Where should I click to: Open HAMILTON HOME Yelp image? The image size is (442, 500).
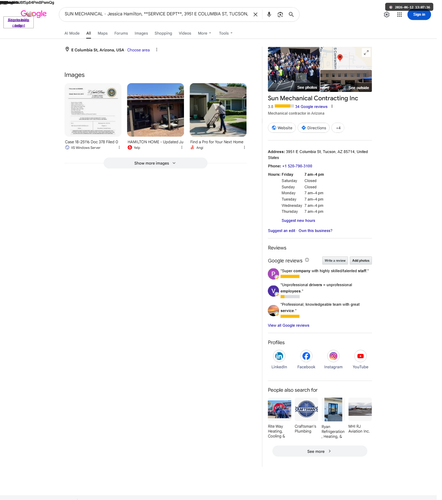(155, 110)
